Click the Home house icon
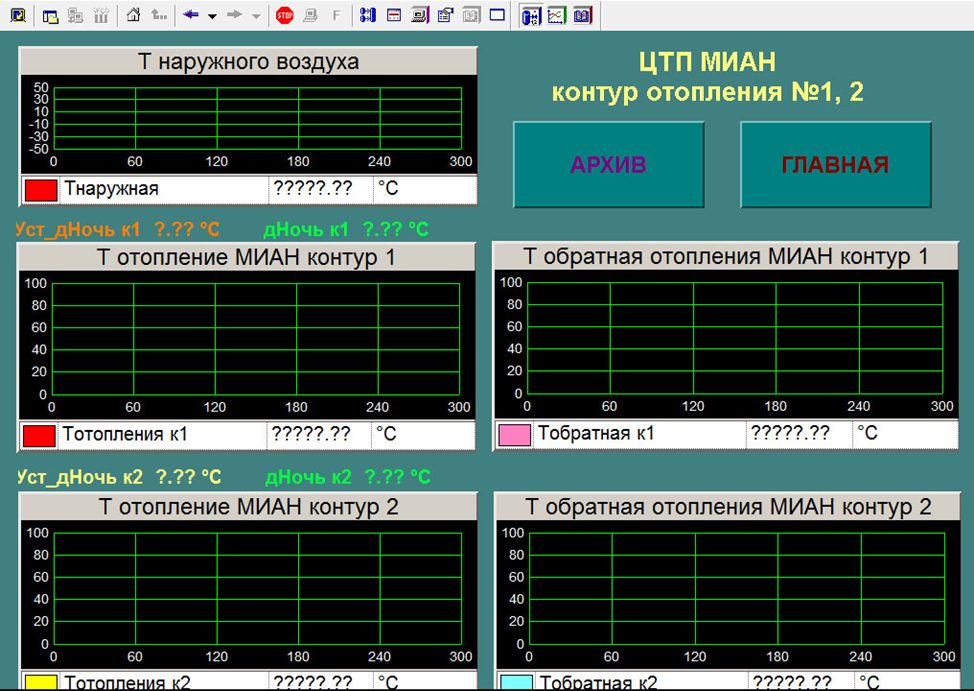 tap(134, 15)
